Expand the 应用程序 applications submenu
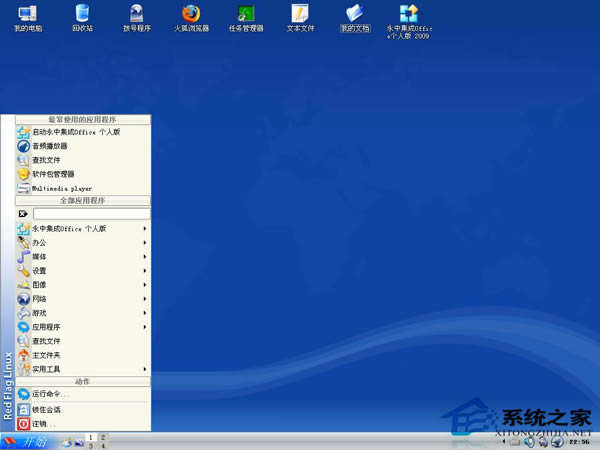The width and height of the screenshot is (600, 450). [x=83, y=327]
